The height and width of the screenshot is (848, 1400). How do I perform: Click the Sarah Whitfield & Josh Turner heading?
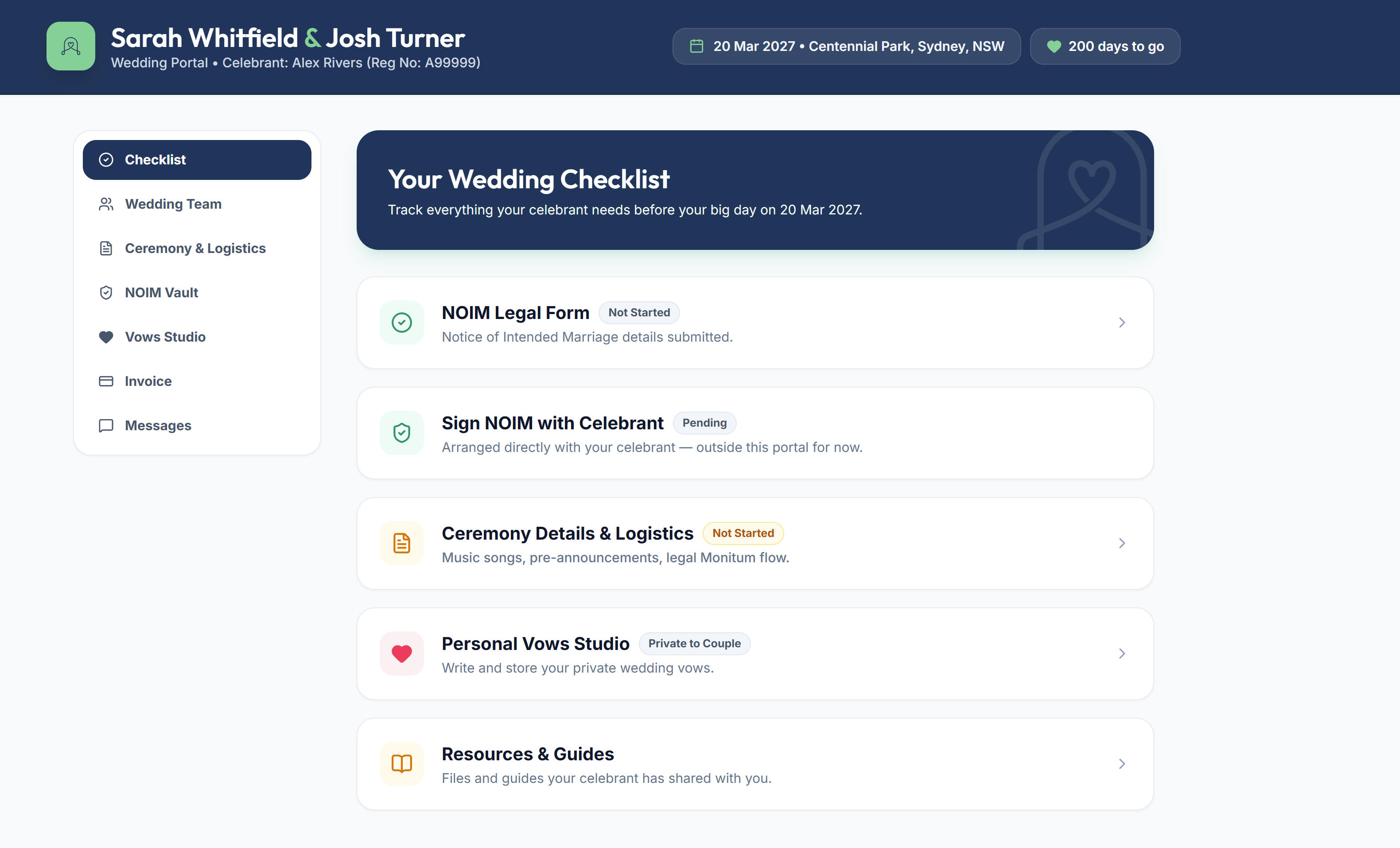click(288, 38)
